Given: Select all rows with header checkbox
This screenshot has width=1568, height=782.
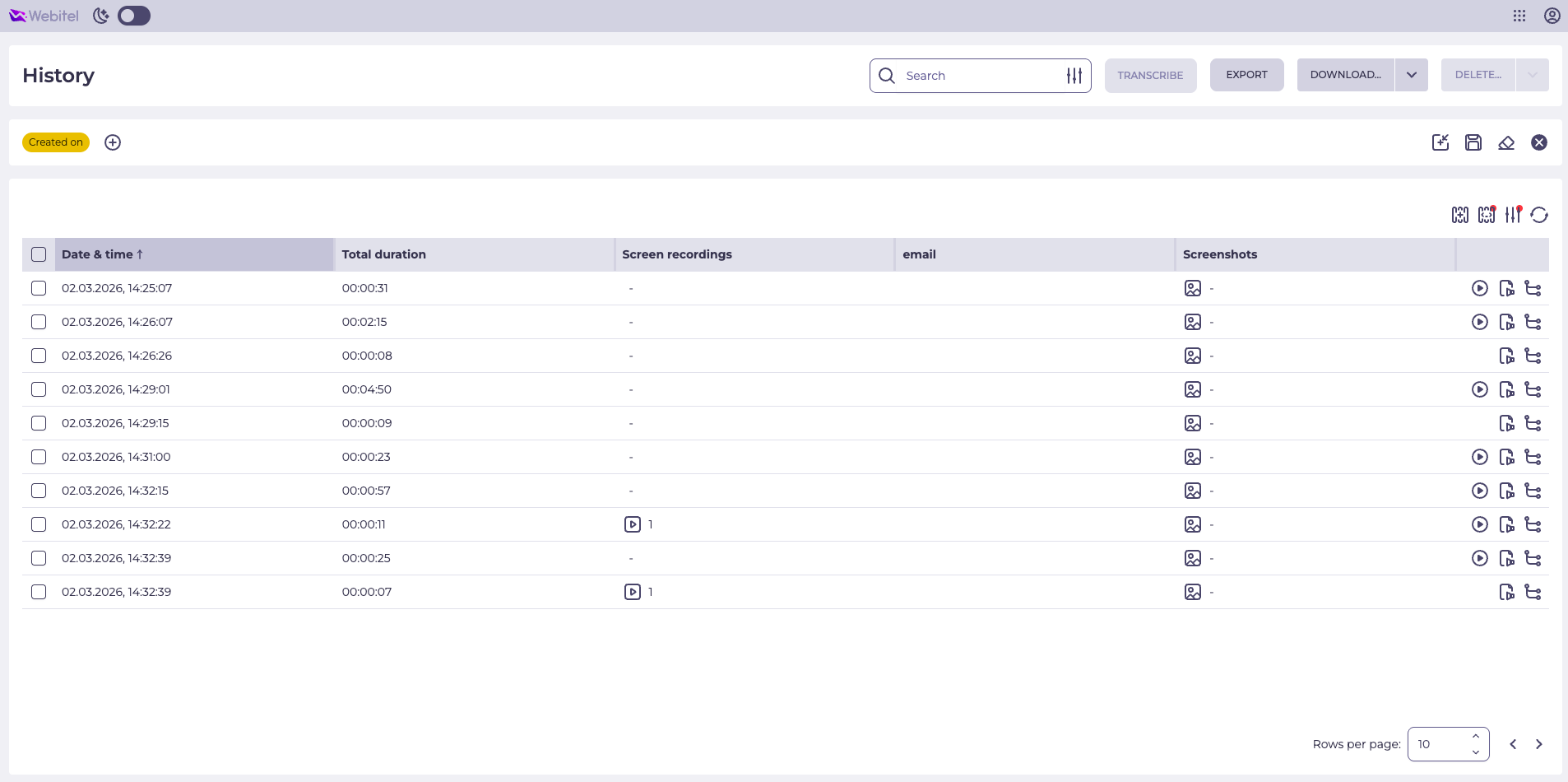Looking at the screenshot, I should tap(39, 254).
